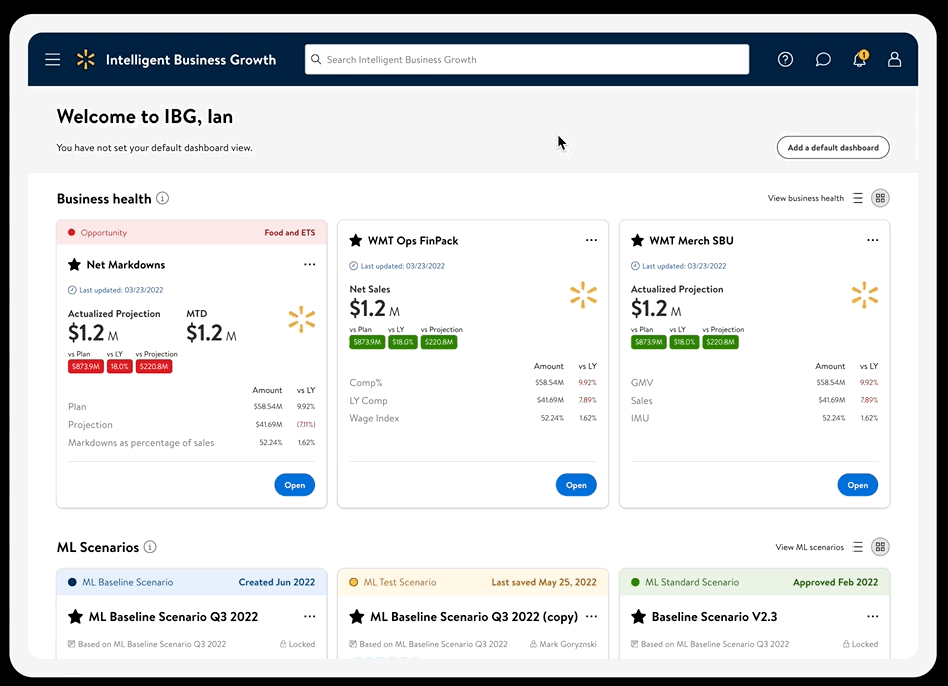Open the WMT Merch SBU card

857,485
